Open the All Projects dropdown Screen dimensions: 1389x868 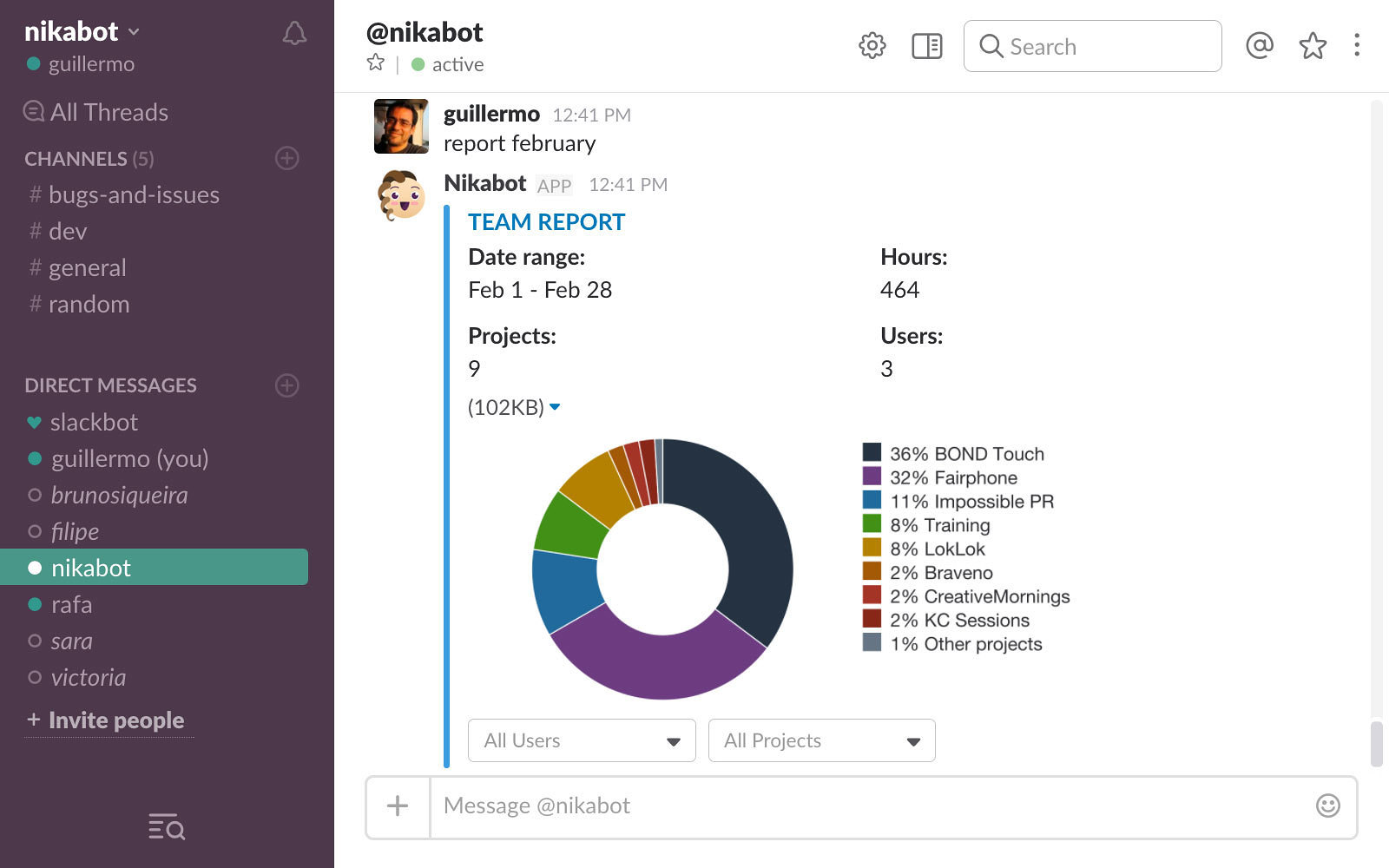[x=821, y=740]
